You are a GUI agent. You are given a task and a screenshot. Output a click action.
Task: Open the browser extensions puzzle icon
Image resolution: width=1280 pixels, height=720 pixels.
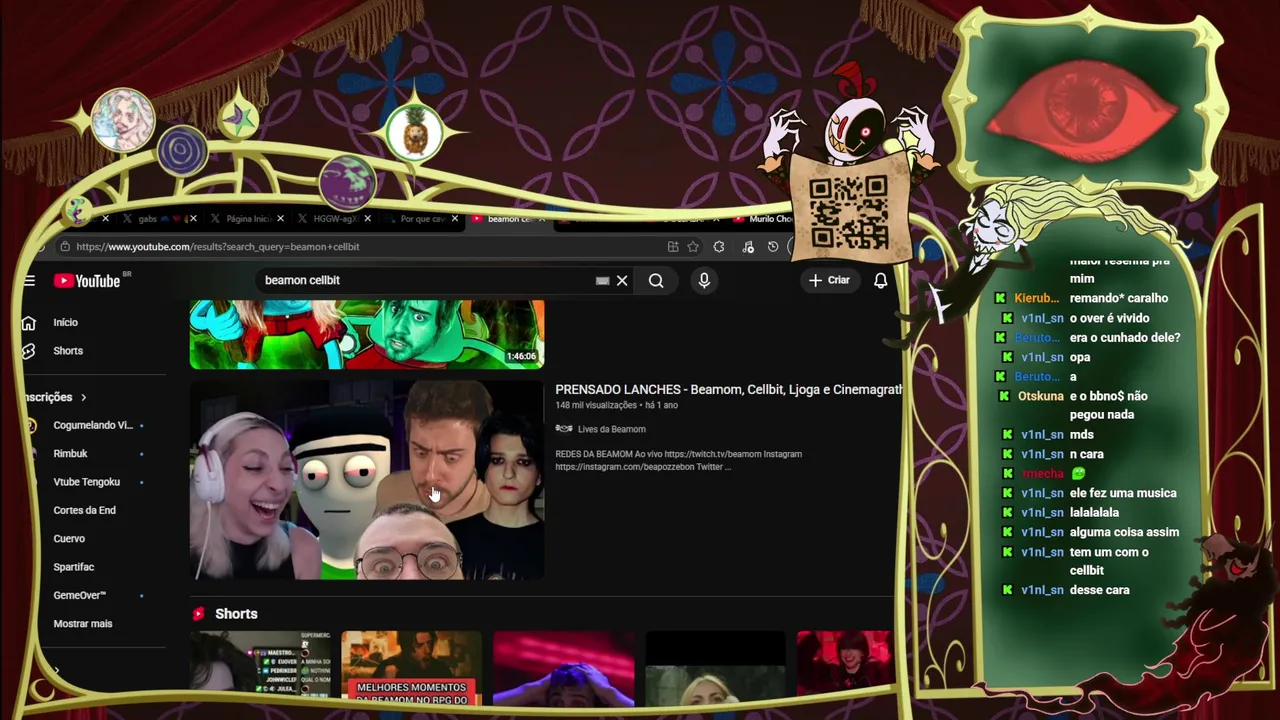[719, 247]
